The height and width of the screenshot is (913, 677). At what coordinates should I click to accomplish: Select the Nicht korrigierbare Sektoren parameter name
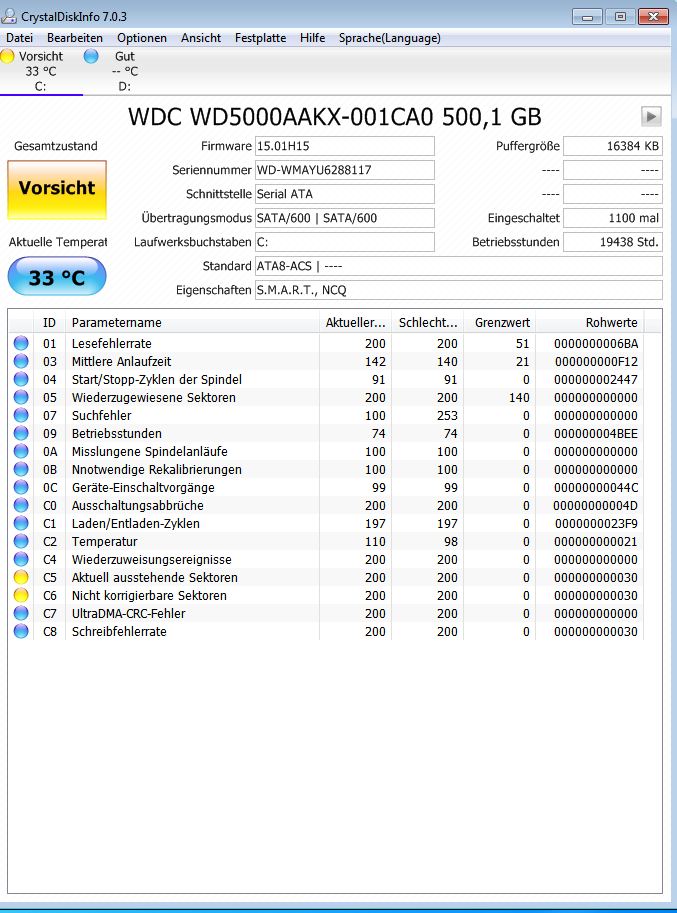click(149, 596)
